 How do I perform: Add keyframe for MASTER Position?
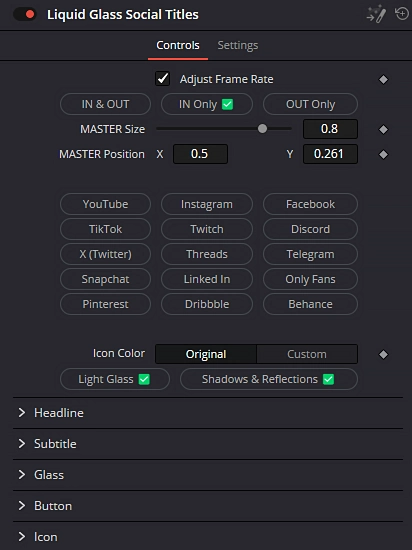point(383,154)
